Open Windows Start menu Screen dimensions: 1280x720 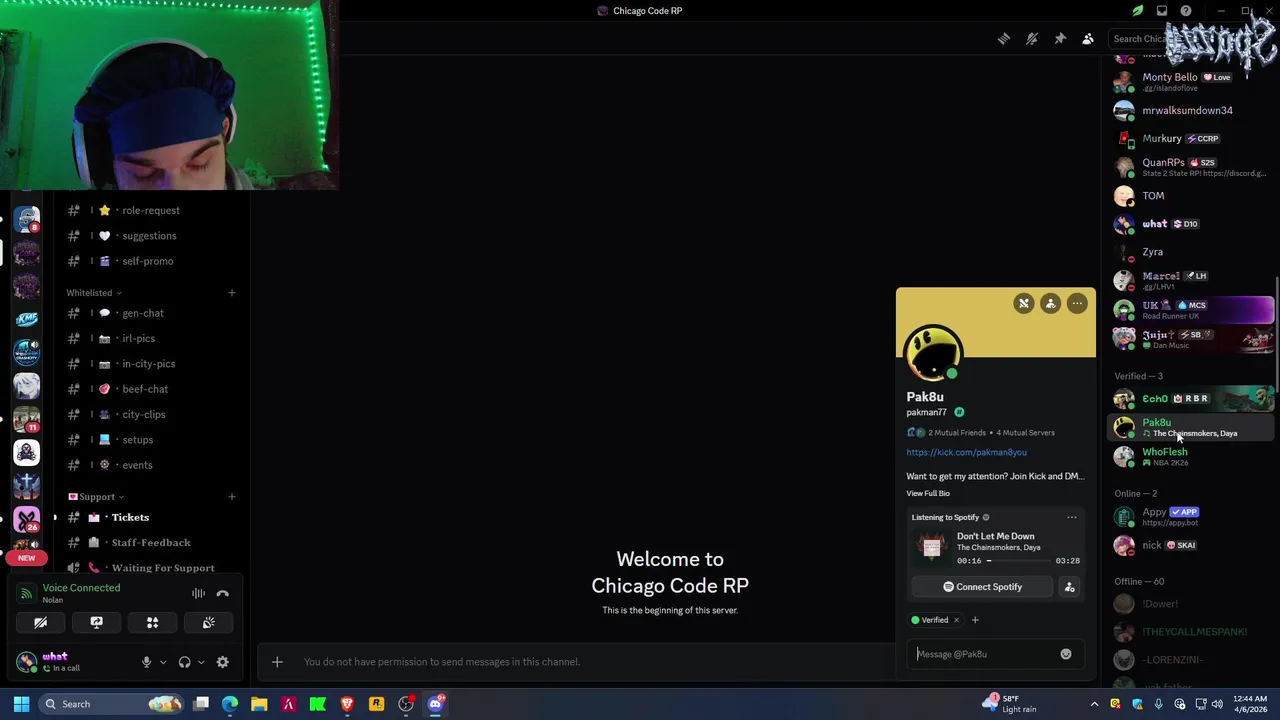coord(21,704)
